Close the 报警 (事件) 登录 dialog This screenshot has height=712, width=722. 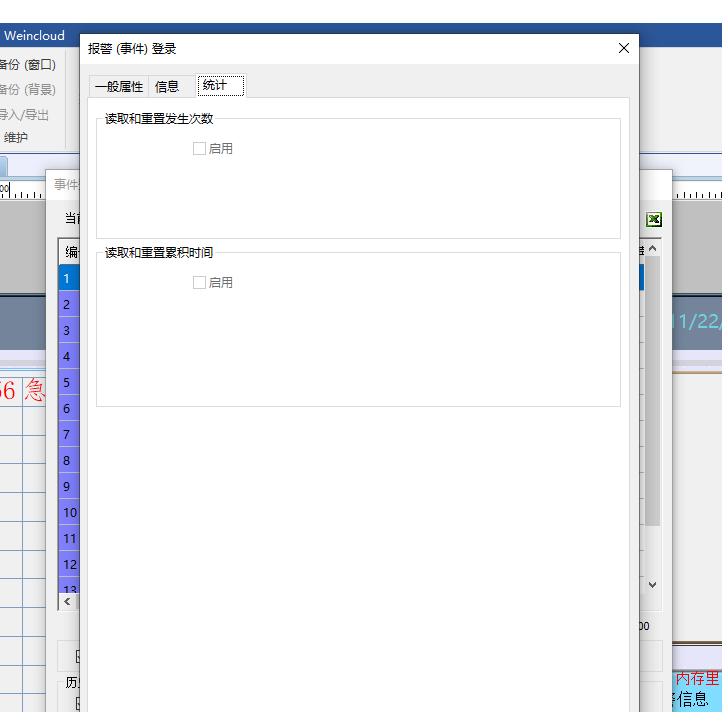coord(624,48)
